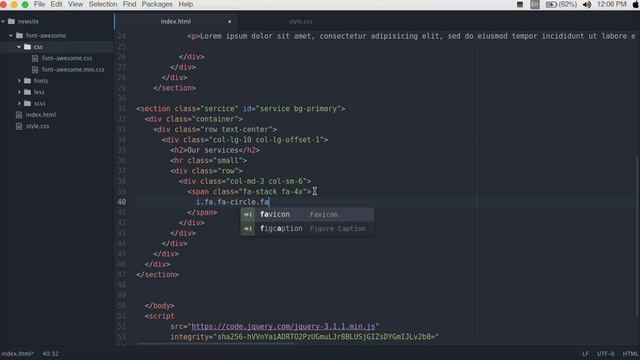Collapse the newsite project root
The height and width of the screenshot is (360, 640).
tap(3, 21)
